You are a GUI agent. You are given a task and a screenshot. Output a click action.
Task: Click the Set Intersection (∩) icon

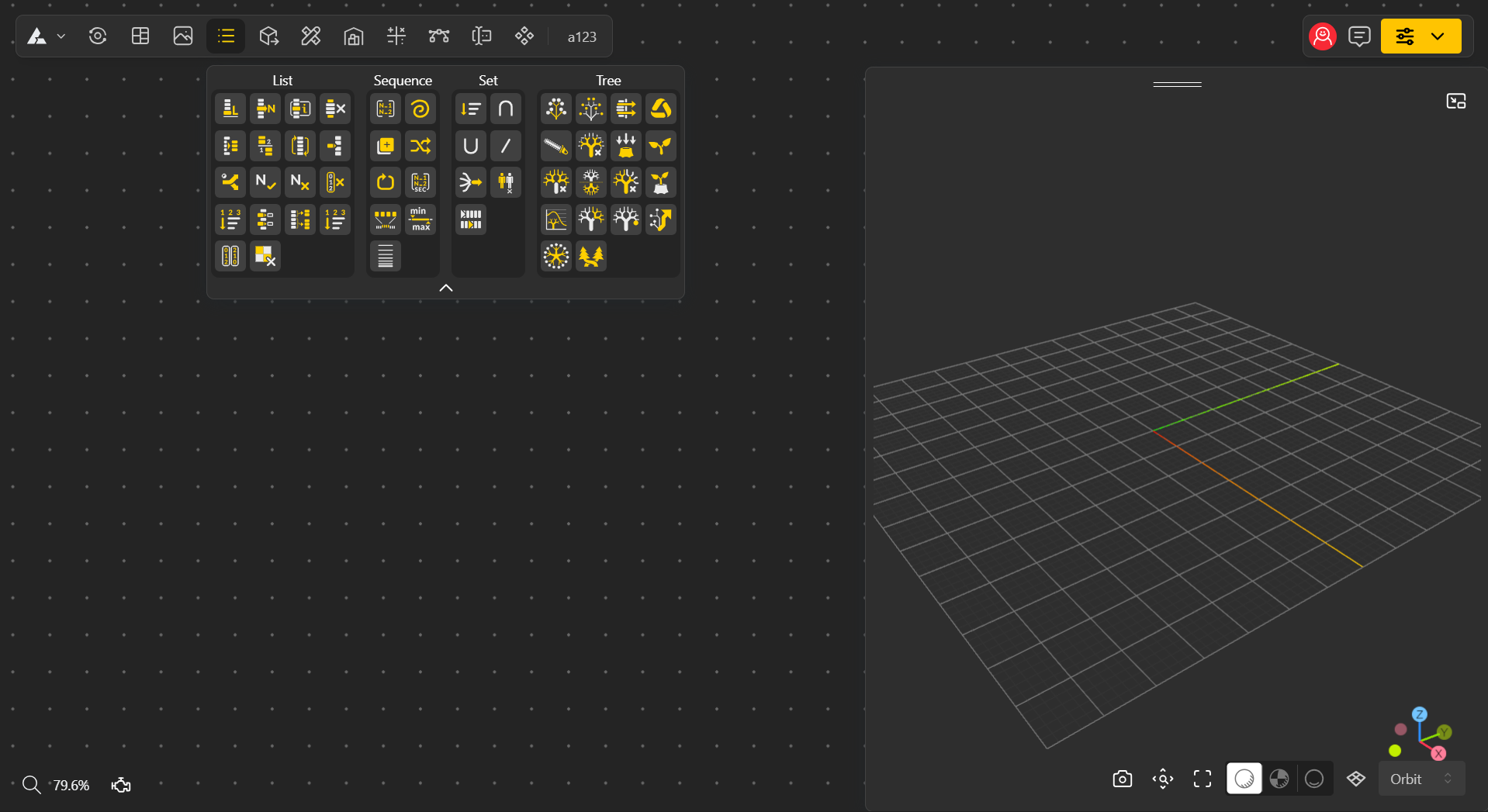(x=505, y=109)
